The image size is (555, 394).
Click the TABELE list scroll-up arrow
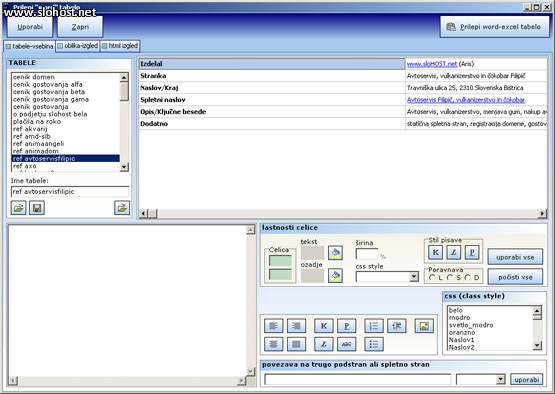coord(124,77)
